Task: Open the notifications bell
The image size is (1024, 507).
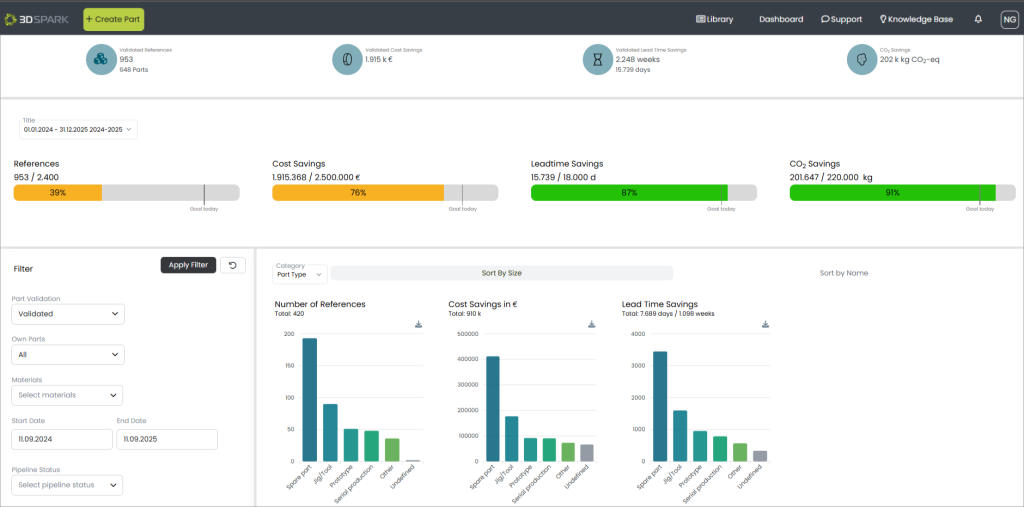Action: coord(978,19)
